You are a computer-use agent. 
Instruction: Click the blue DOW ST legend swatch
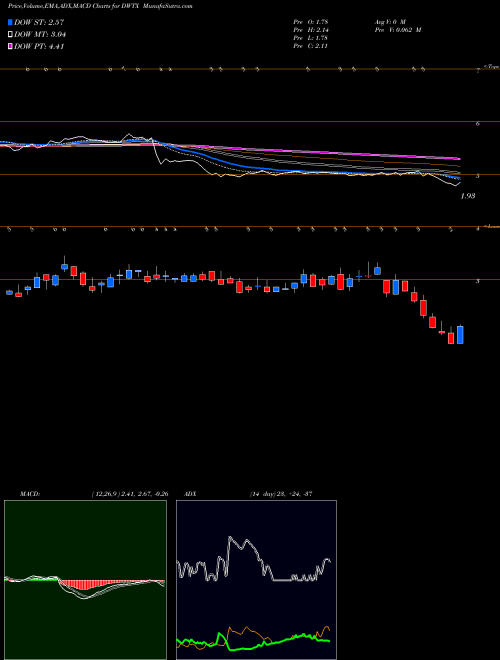point(11,22)
